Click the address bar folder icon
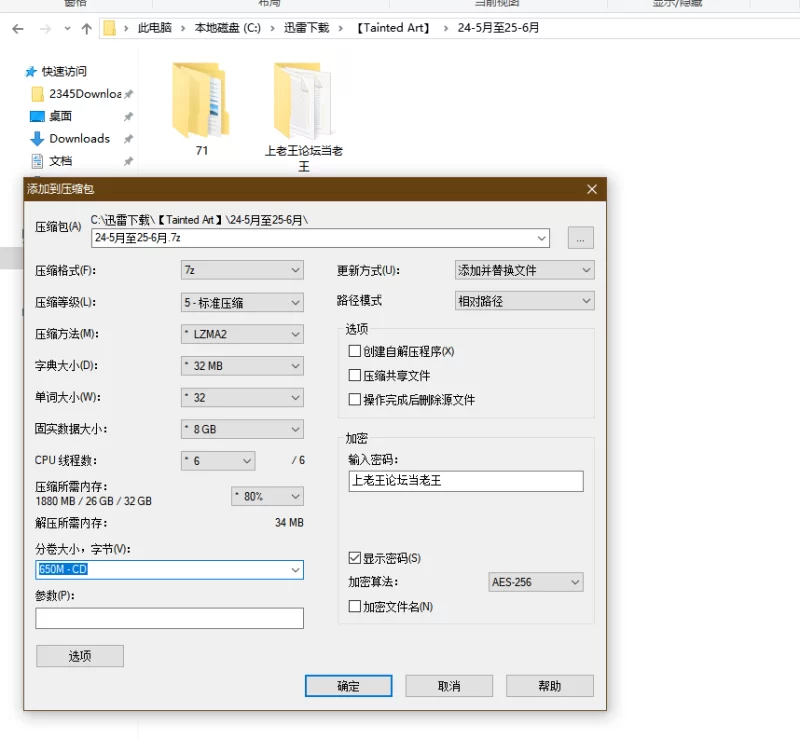 (109, 28)
